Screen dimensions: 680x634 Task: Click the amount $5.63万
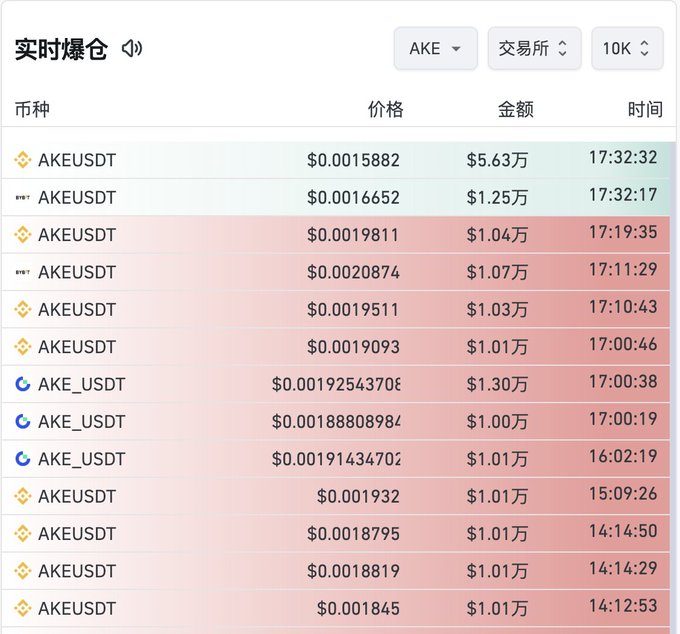point(497,160)
